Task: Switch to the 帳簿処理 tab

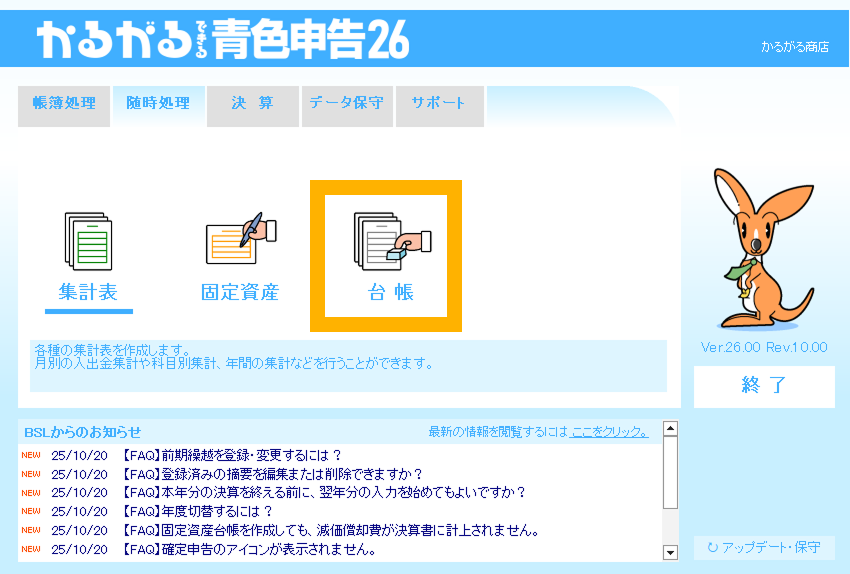Action: tap(64, 104)
